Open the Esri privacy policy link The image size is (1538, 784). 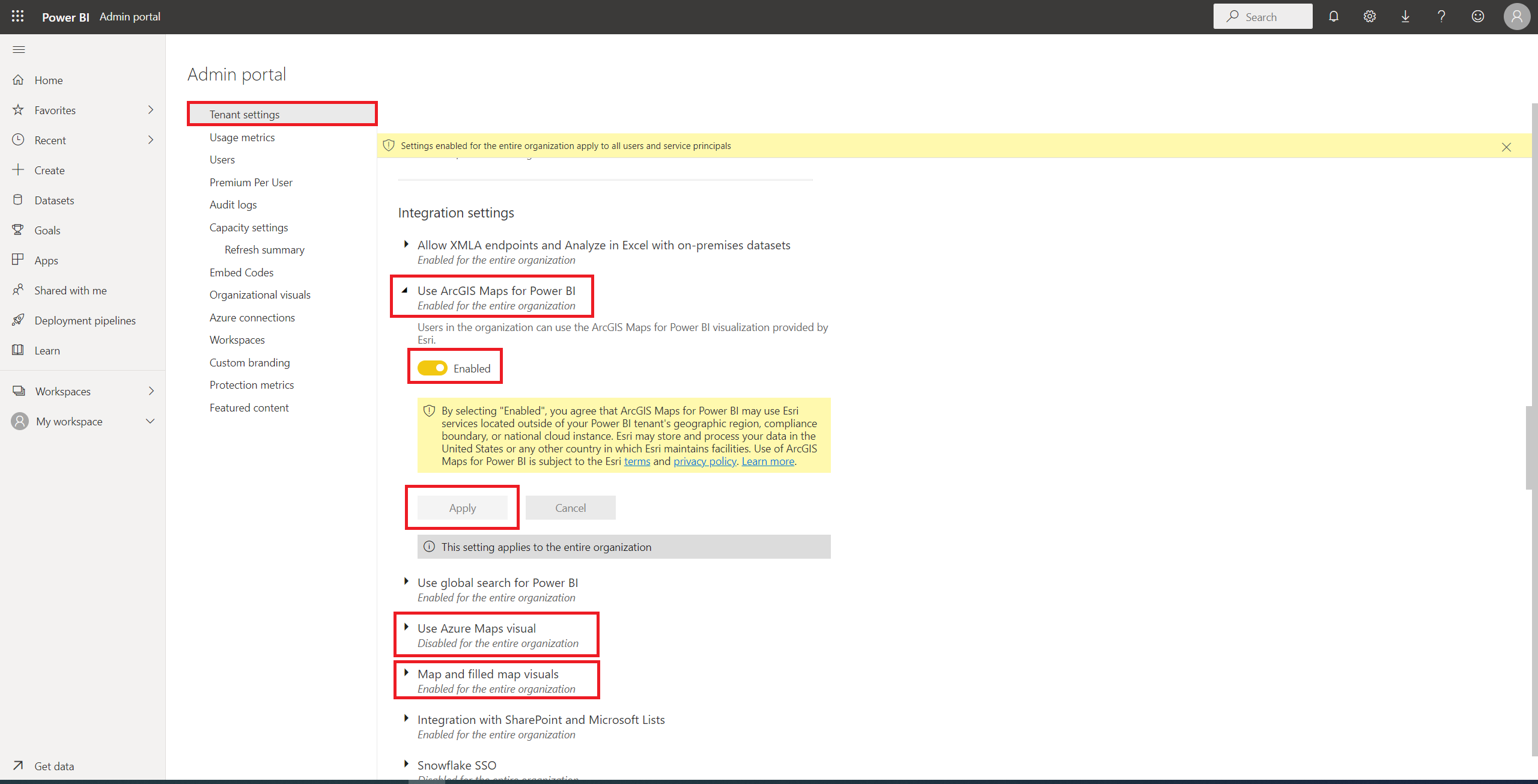705,461
